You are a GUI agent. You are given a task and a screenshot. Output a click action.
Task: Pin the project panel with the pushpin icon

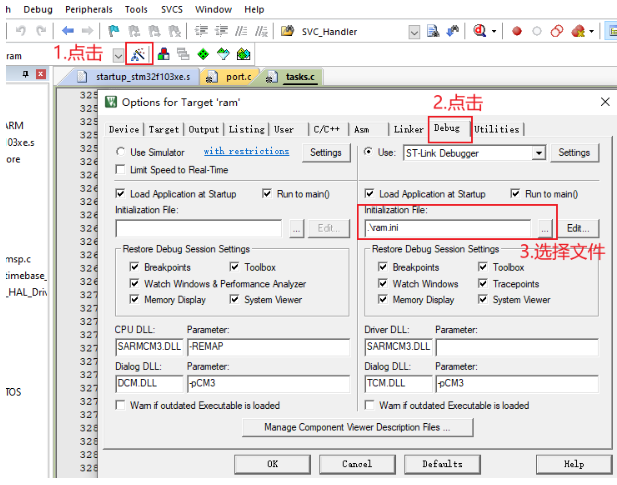(26, 74)
